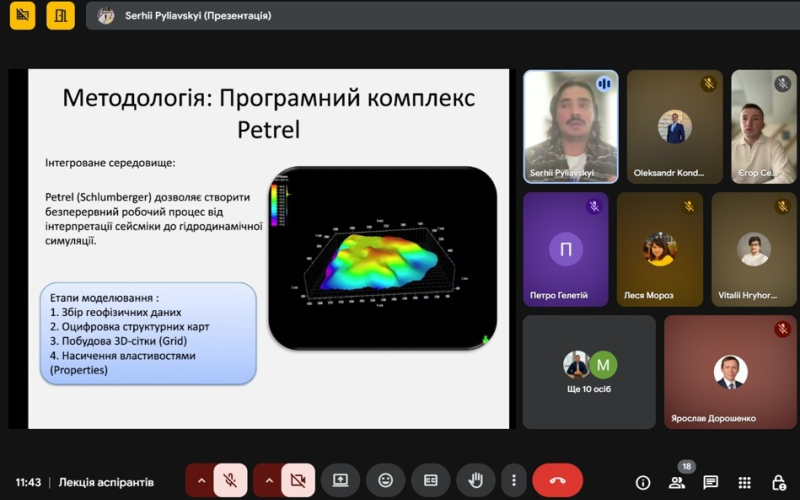Image resolution: width=800 pixels, height=500 pixels.
Task: Click muted mic icon on Oleksandr's tile
Action: [708, 83]
